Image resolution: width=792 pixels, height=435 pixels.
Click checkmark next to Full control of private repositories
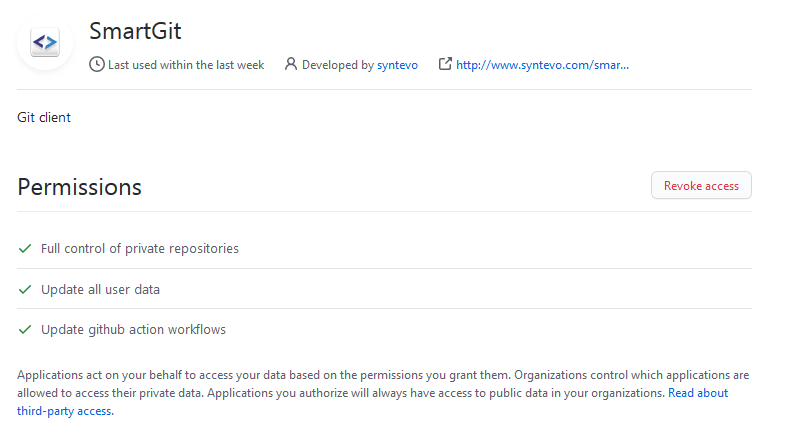click(x=25, y=248)
